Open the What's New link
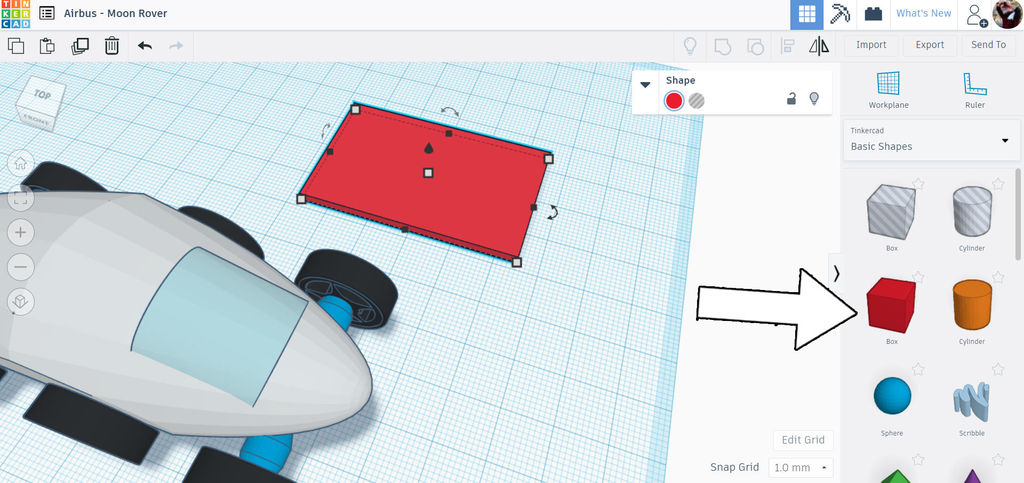Screen dimensions: 1024x483 [923, 14]
